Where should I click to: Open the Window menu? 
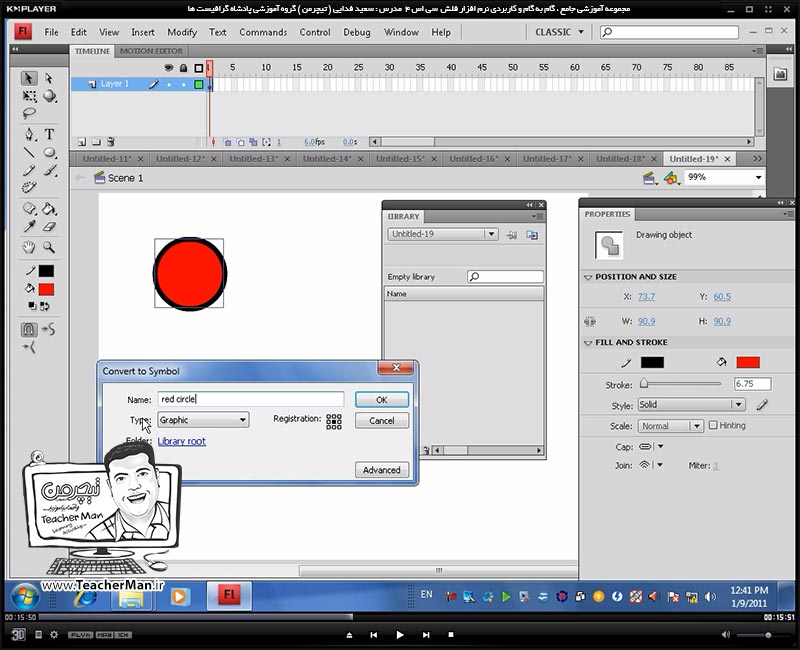pos(401,32)
